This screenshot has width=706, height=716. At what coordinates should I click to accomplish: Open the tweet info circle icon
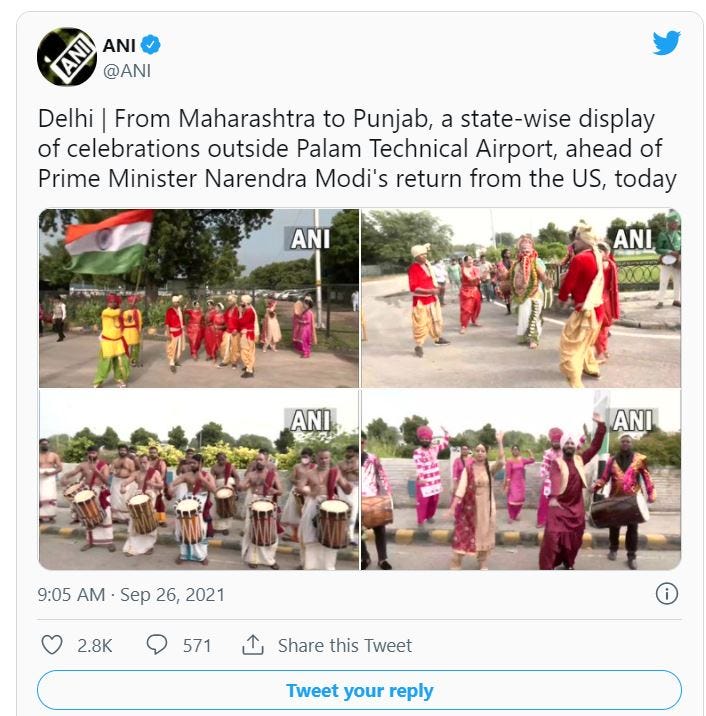[667, 594]
